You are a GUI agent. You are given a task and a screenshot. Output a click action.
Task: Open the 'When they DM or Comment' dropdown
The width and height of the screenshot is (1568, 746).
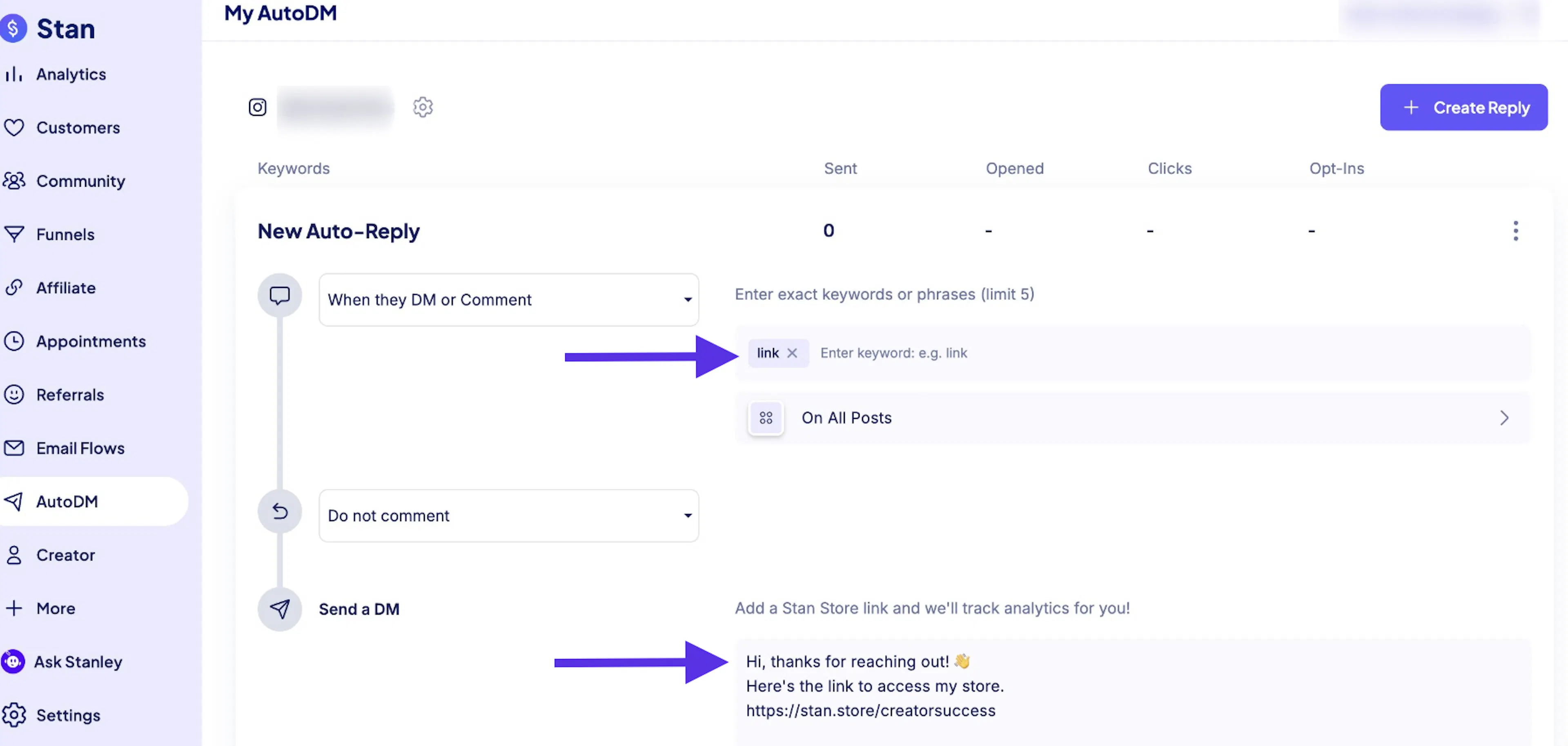508,299
